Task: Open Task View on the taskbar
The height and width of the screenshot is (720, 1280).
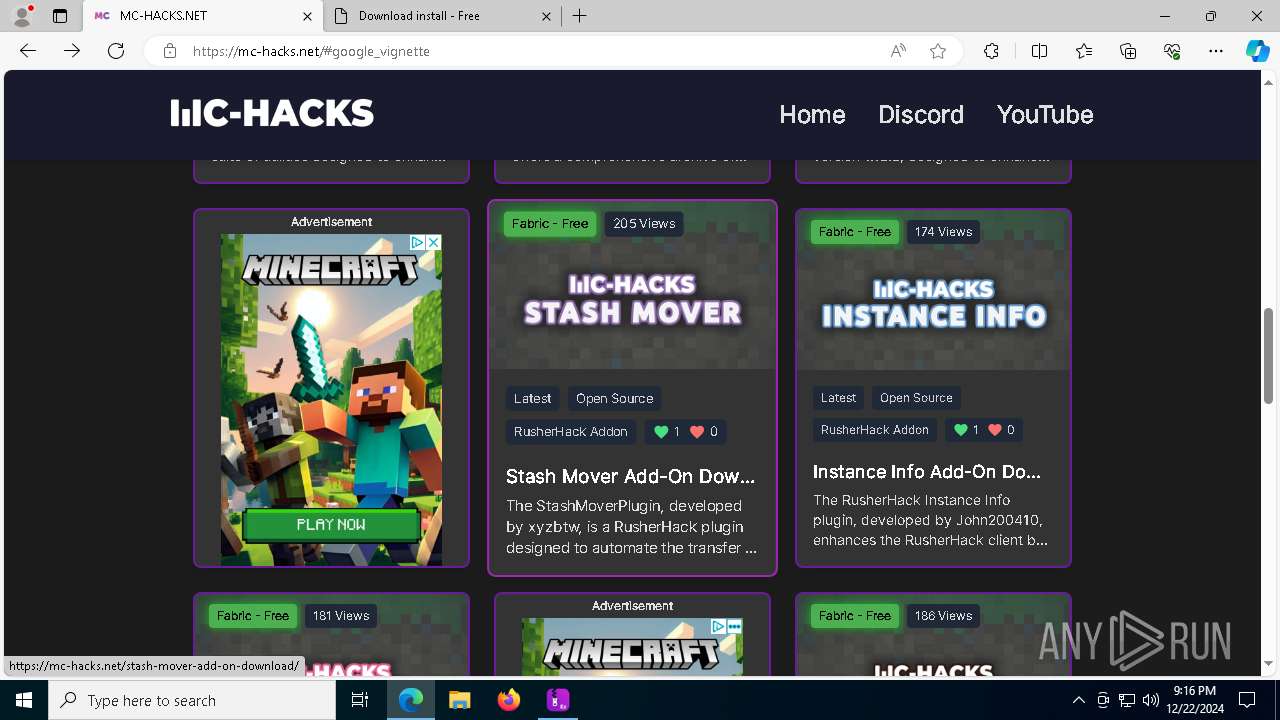Action: click(x=360, y=700)
